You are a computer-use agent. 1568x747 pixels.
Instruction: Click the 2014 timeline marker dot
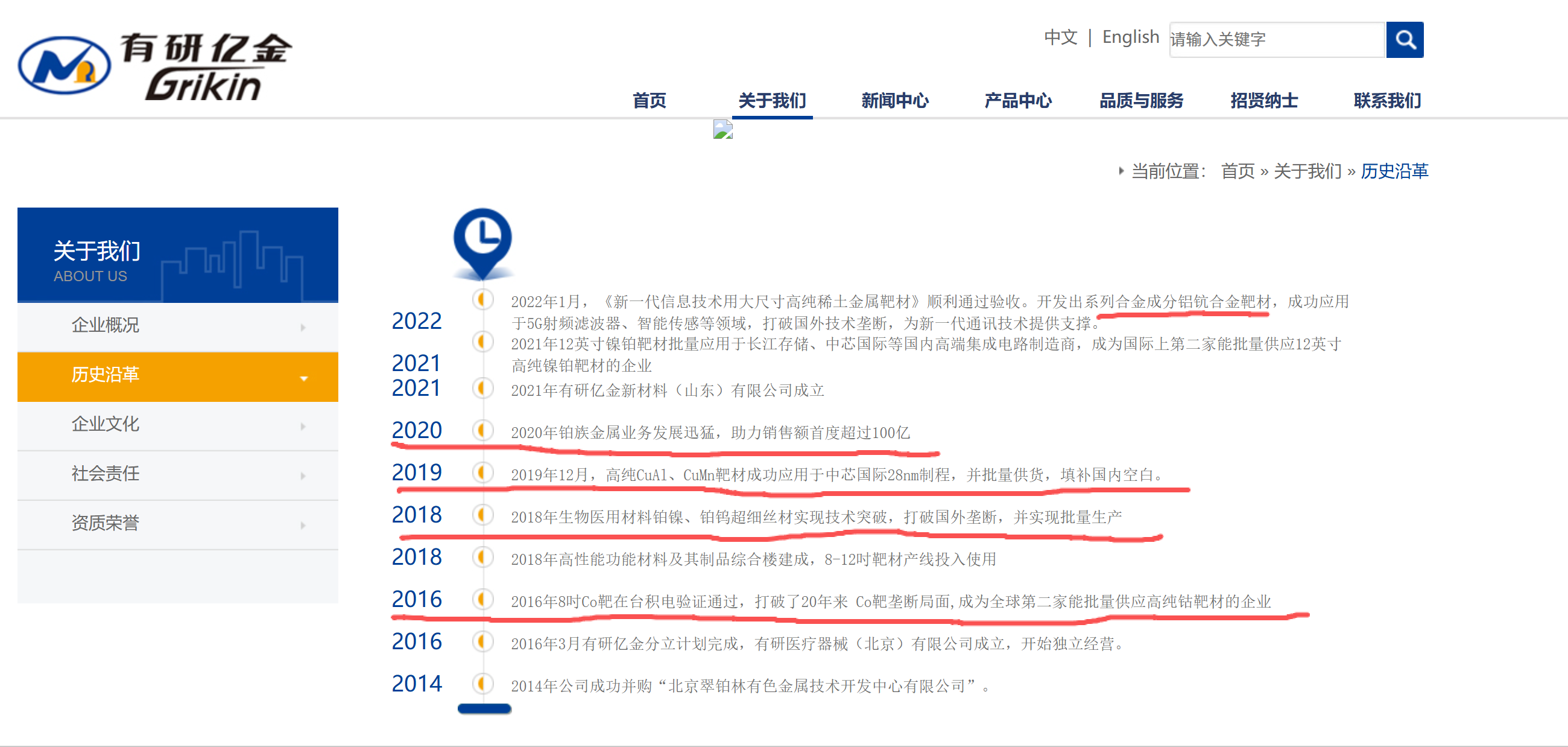pyautogui.click(x=482, y=683)
